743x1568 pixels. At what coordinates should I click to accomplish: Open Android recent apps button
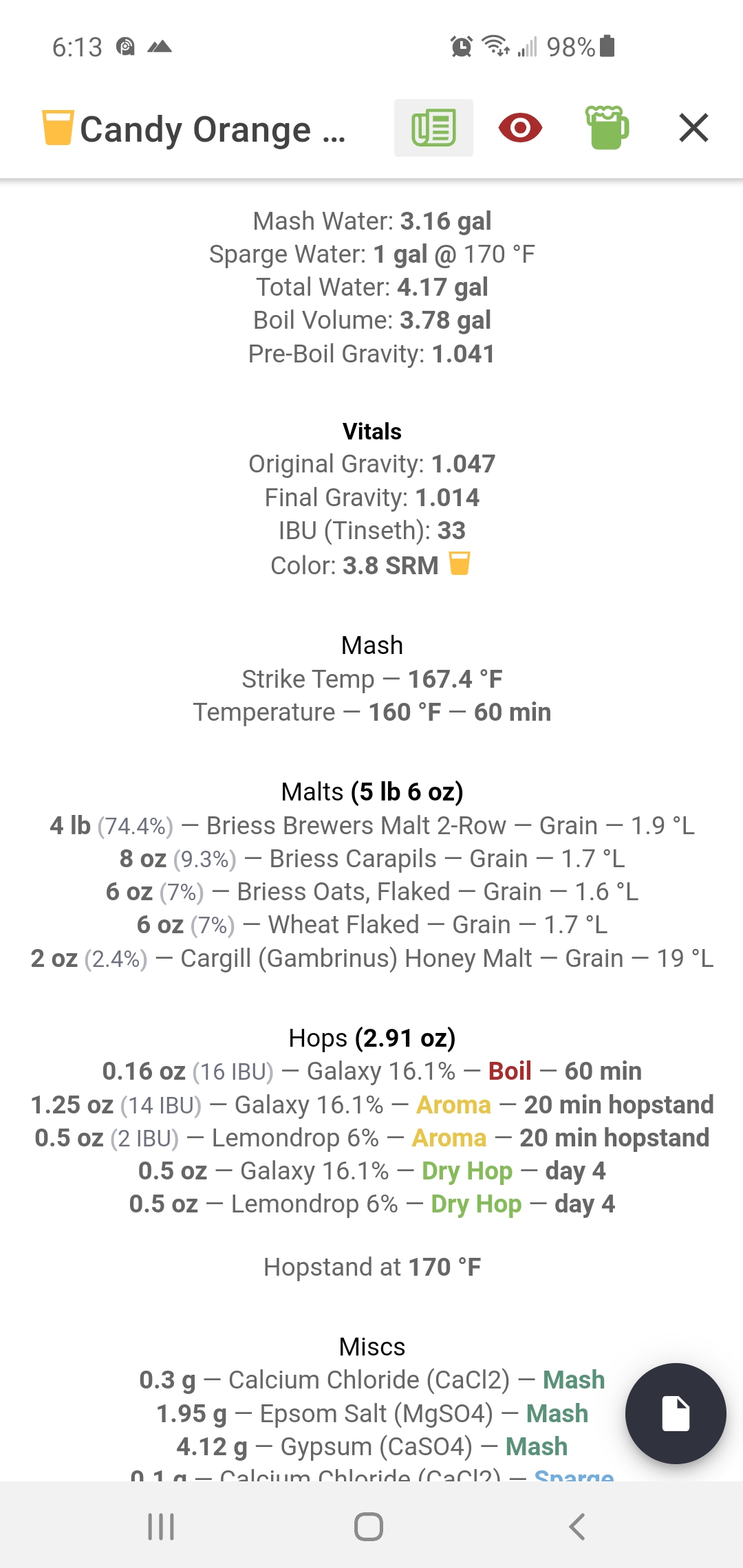[161, 1527]
